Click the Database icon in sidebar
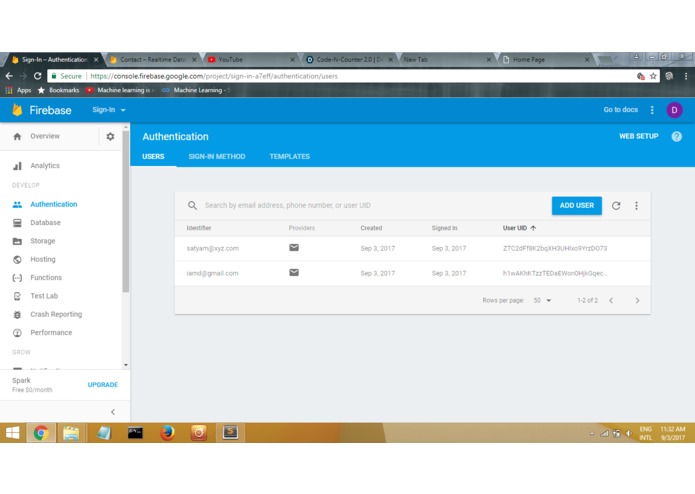Viewport: 695px width, 494px height. (17, 223)
